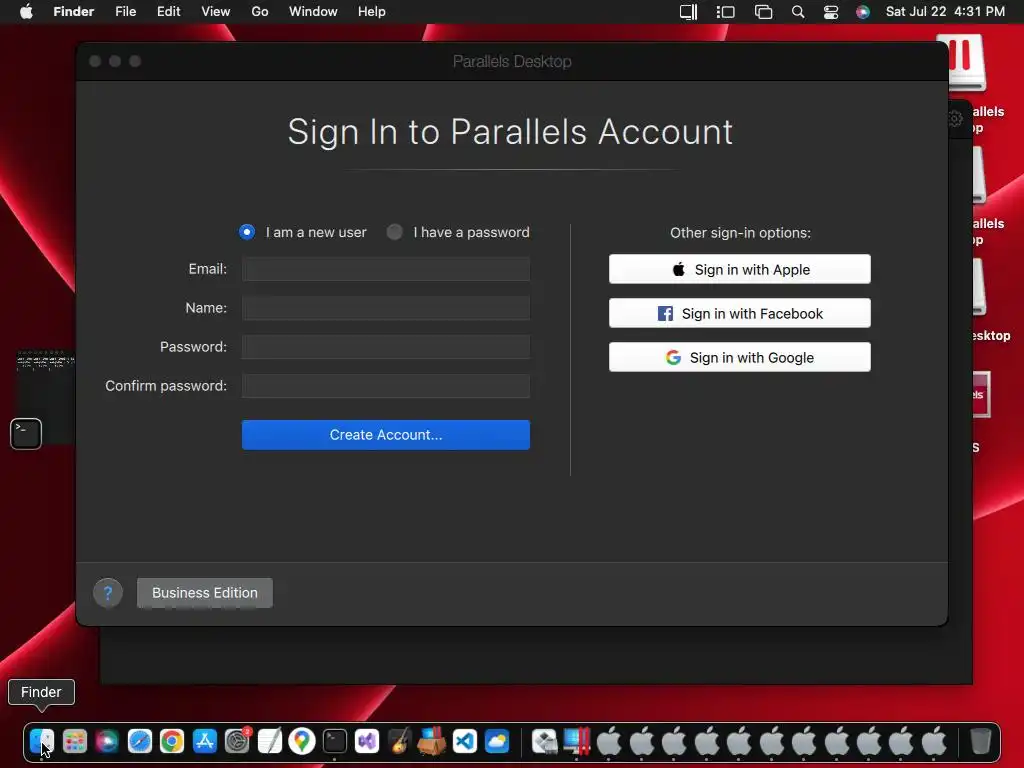This screenshot has height=768, width=1024.
Task: Open the Trash in the Dock
Action: click(980, 741)
